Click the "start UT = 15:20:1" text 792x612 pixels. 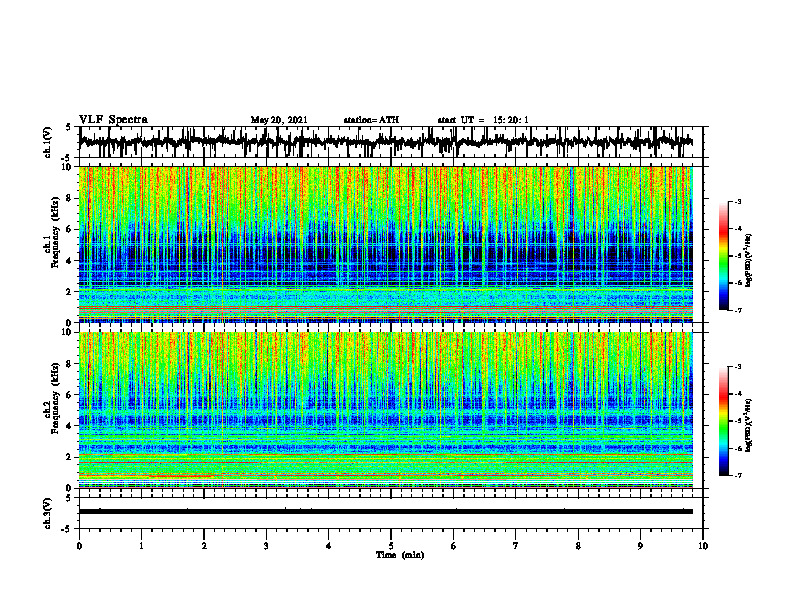pos(483,120)
